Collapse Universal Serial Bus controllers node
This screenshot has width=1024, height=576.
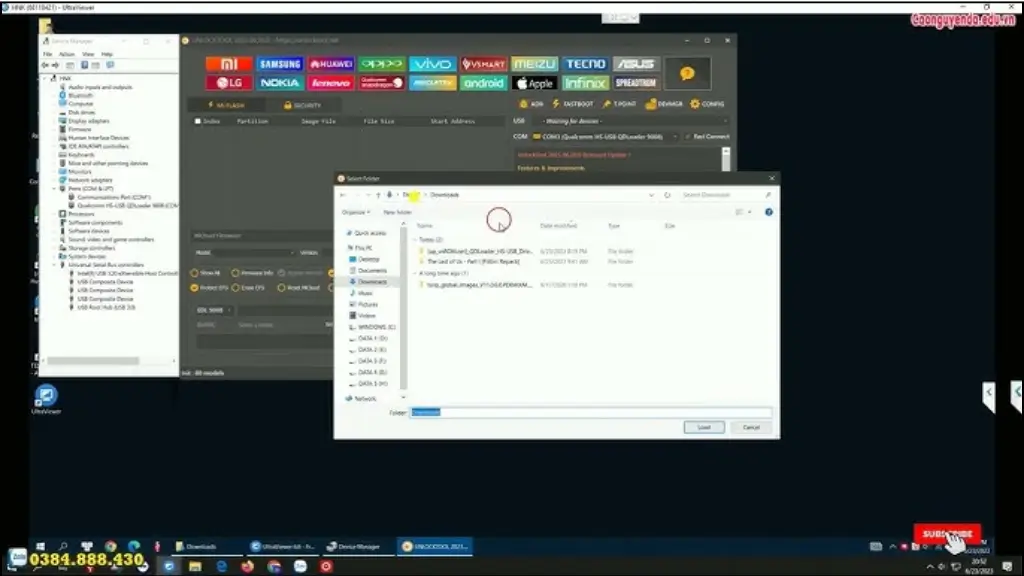[x=55, y=265]
